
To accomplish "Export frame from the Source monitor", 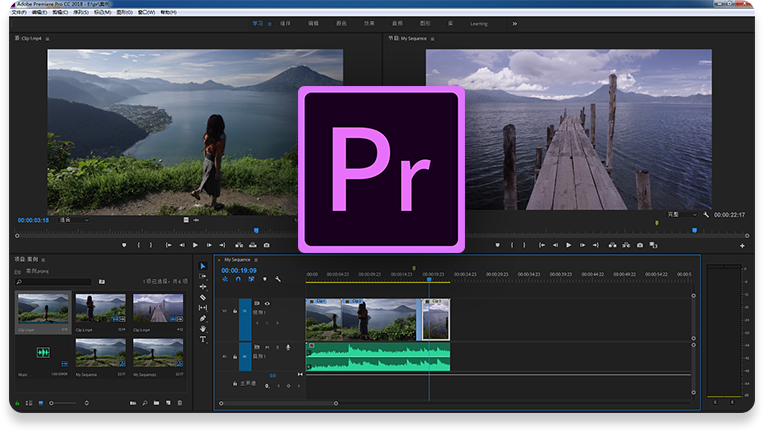I will 267,245.
